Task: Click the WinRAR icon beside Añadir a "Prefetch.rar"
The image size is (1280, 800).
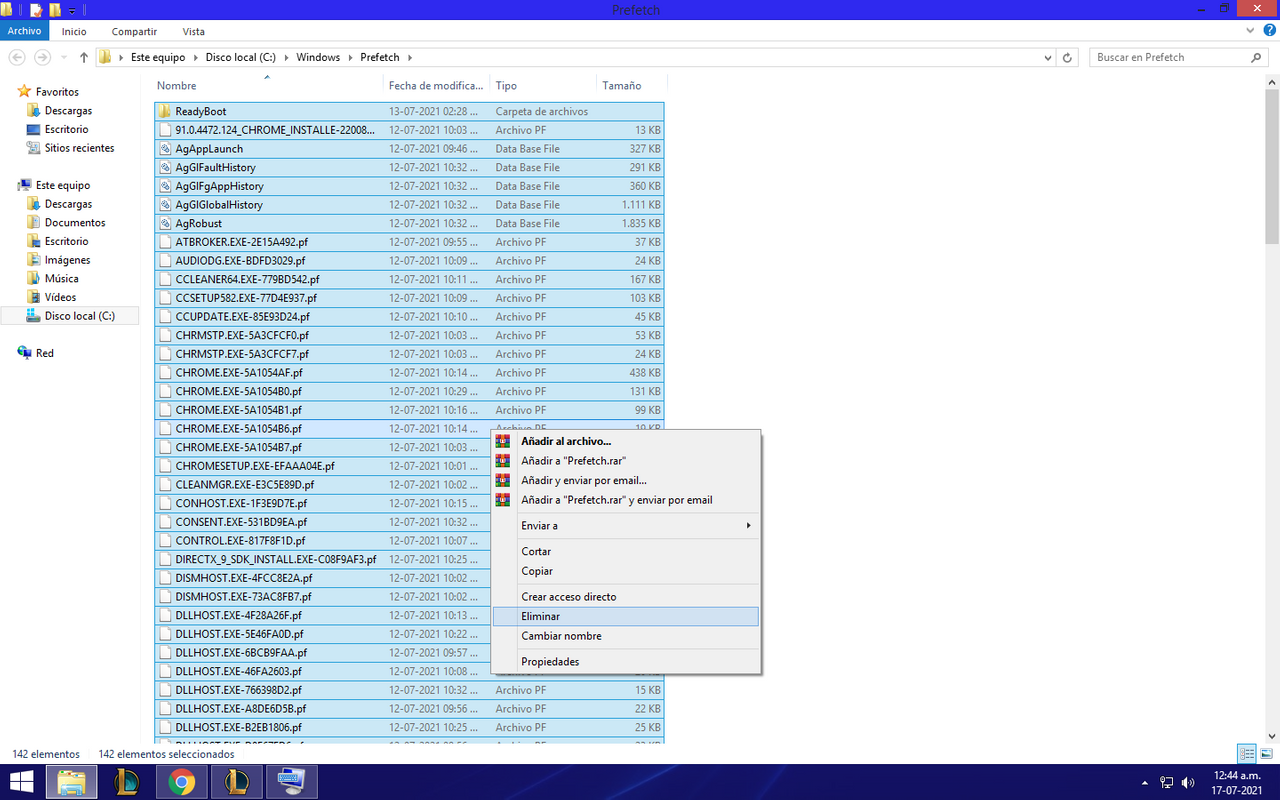Action: (x=503, y=461)
